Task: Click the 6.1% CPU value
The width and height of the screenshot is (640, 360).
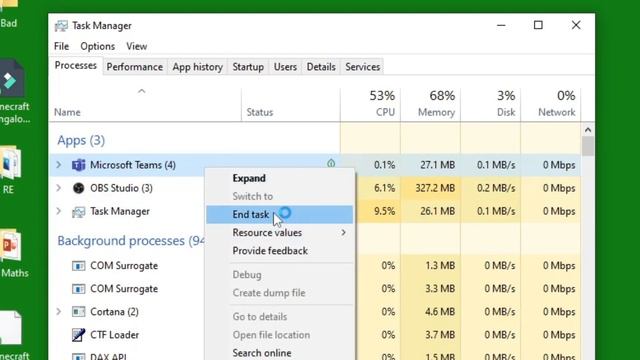Action: tap(384, 188)
